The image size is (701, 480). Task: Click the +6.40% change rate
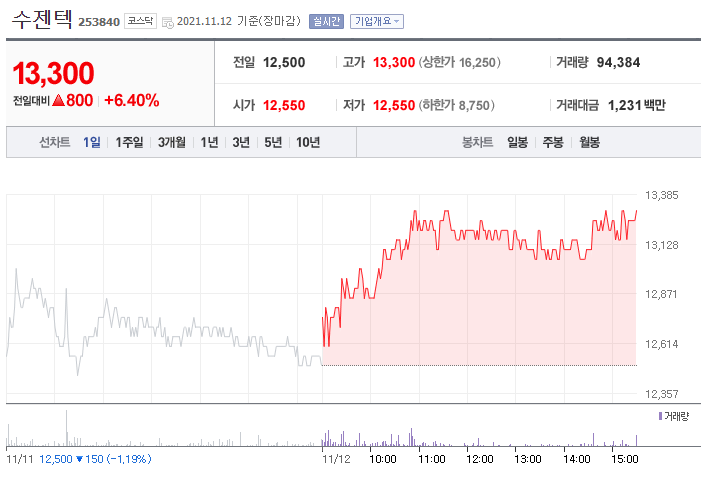click(x=131, y=100)
